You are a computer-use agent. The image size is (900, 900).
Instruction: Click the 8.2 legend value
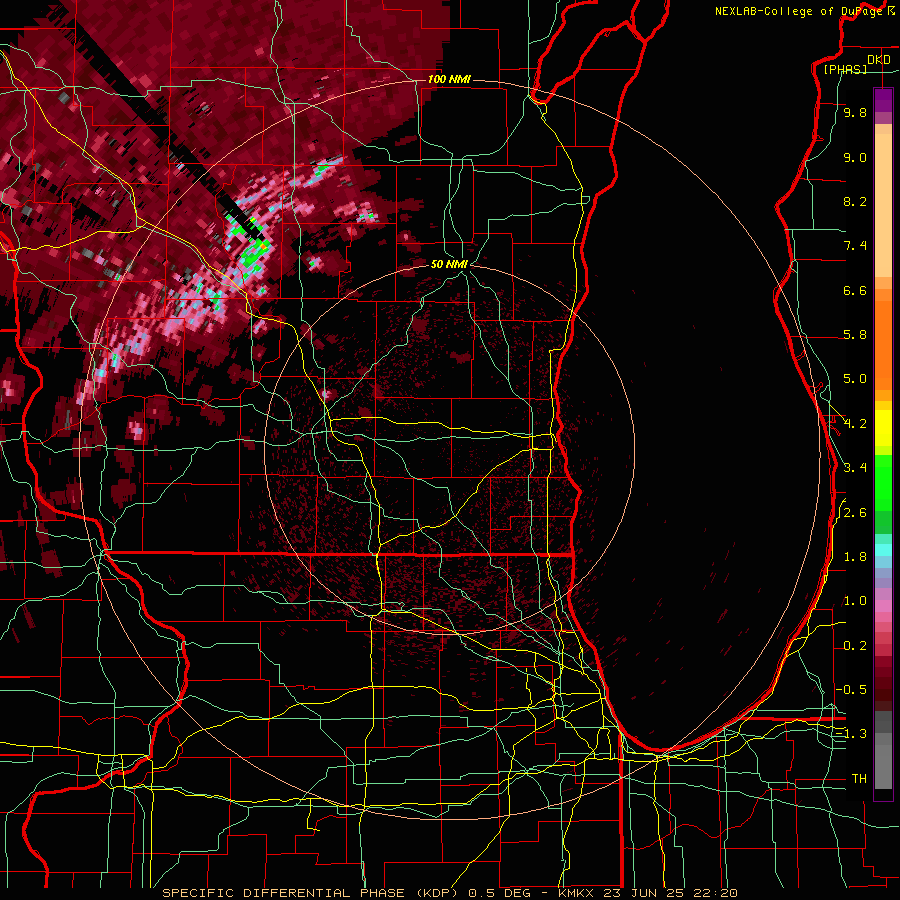click(x=855, y=201)
